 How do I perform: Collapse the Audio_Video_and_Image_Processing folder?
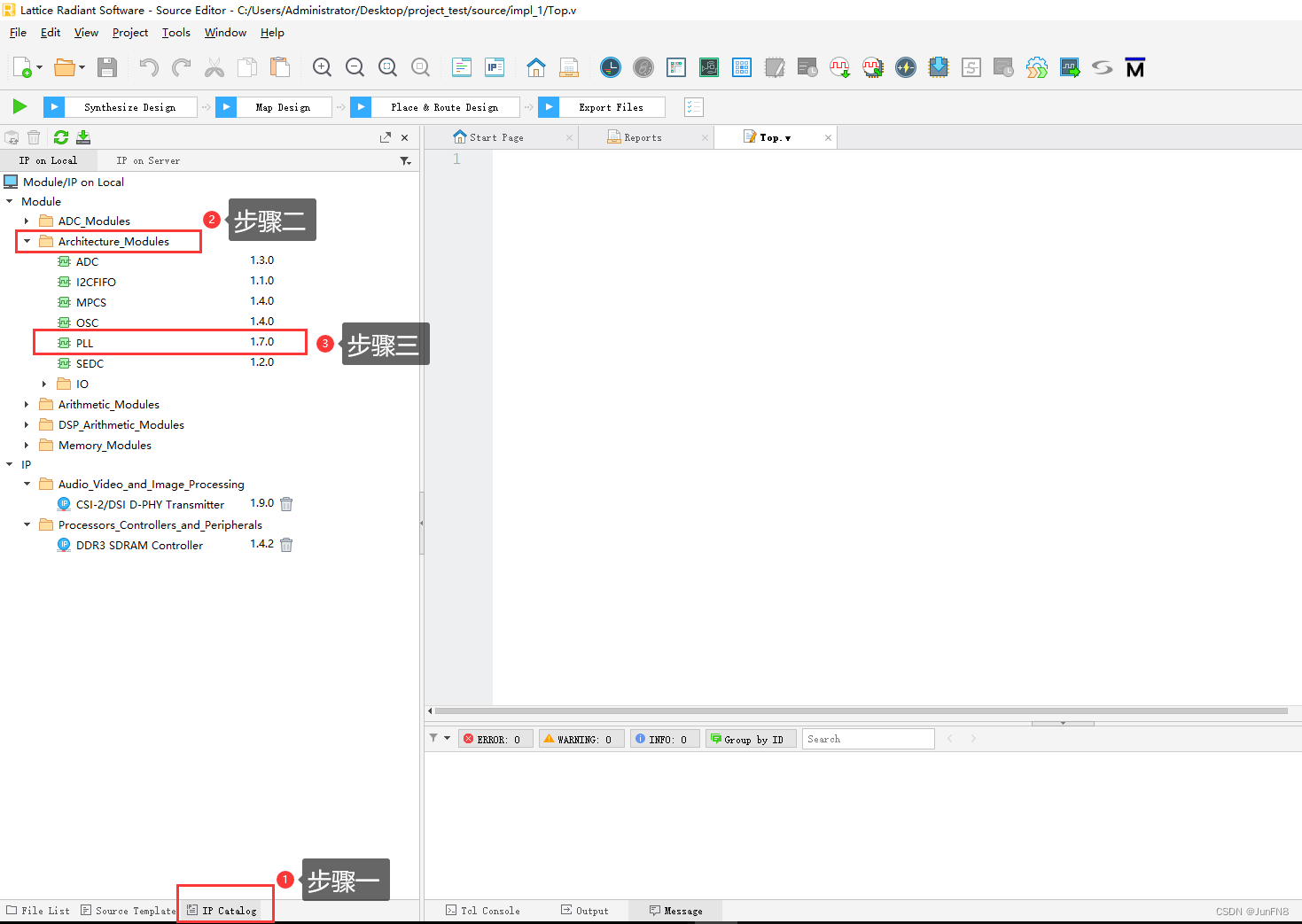pyautogui.click(x=27, y=484)
